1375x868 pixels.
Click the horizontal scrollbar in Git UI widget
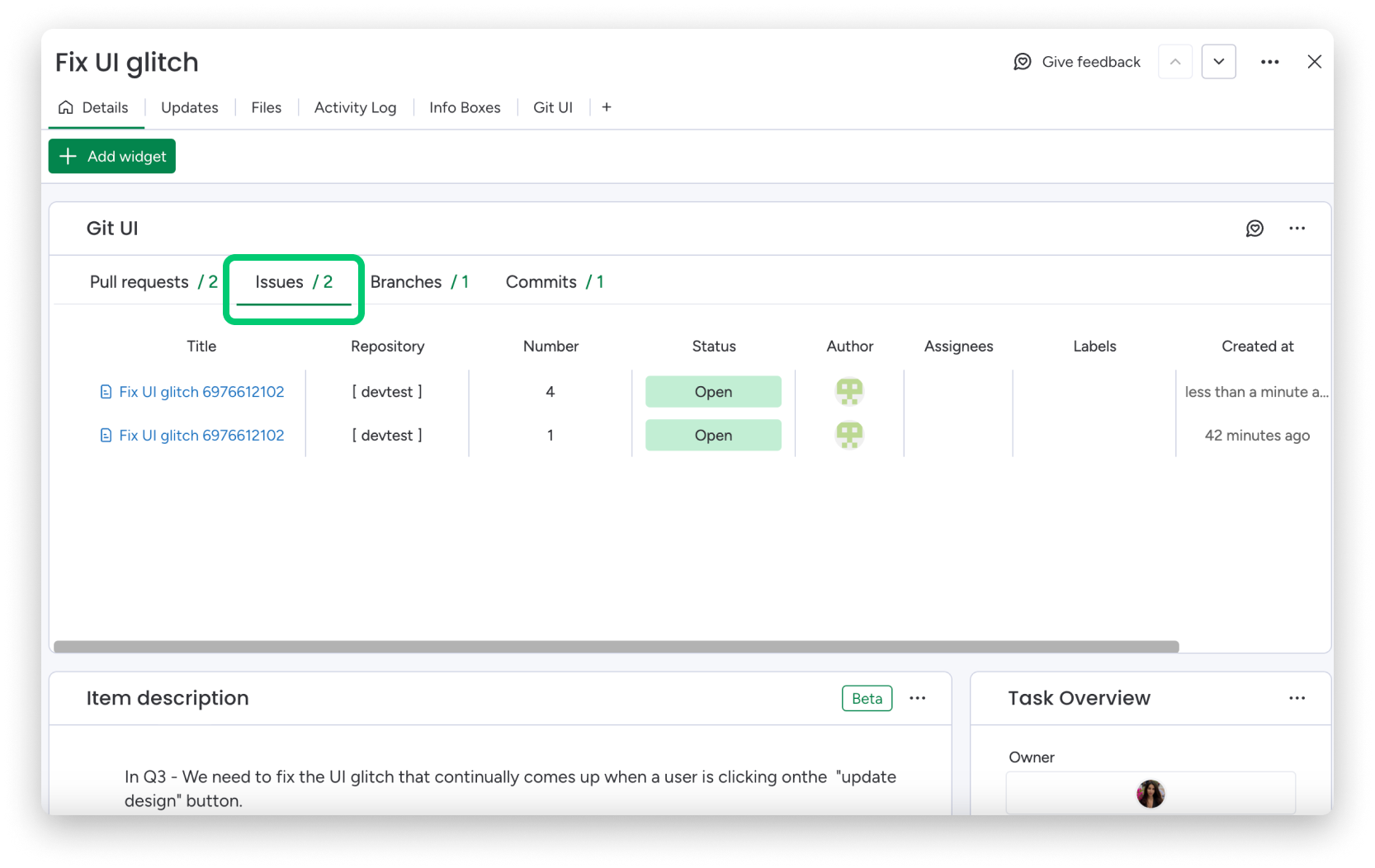[616, 647]
